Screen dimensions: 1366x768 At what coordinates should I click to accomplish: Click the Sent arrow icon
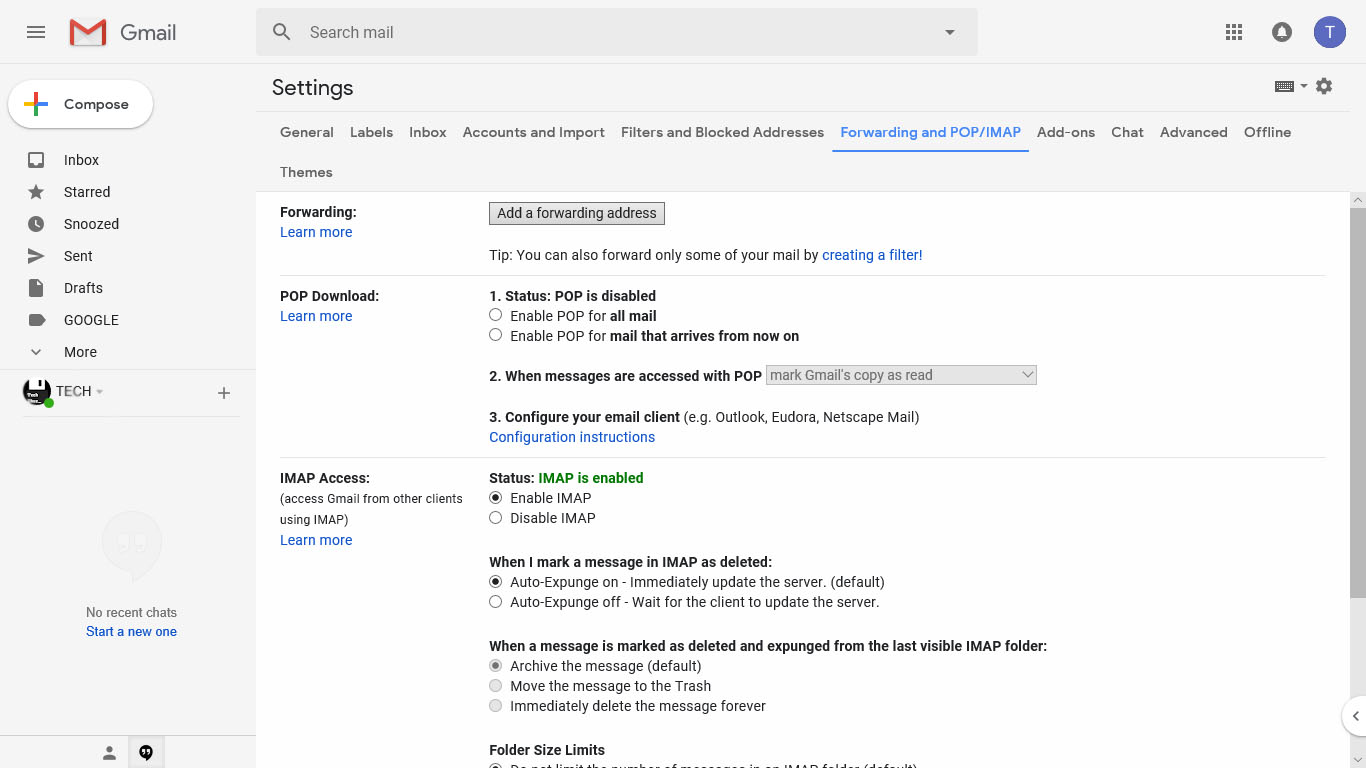pyautogui.click(x=36, y=256)
